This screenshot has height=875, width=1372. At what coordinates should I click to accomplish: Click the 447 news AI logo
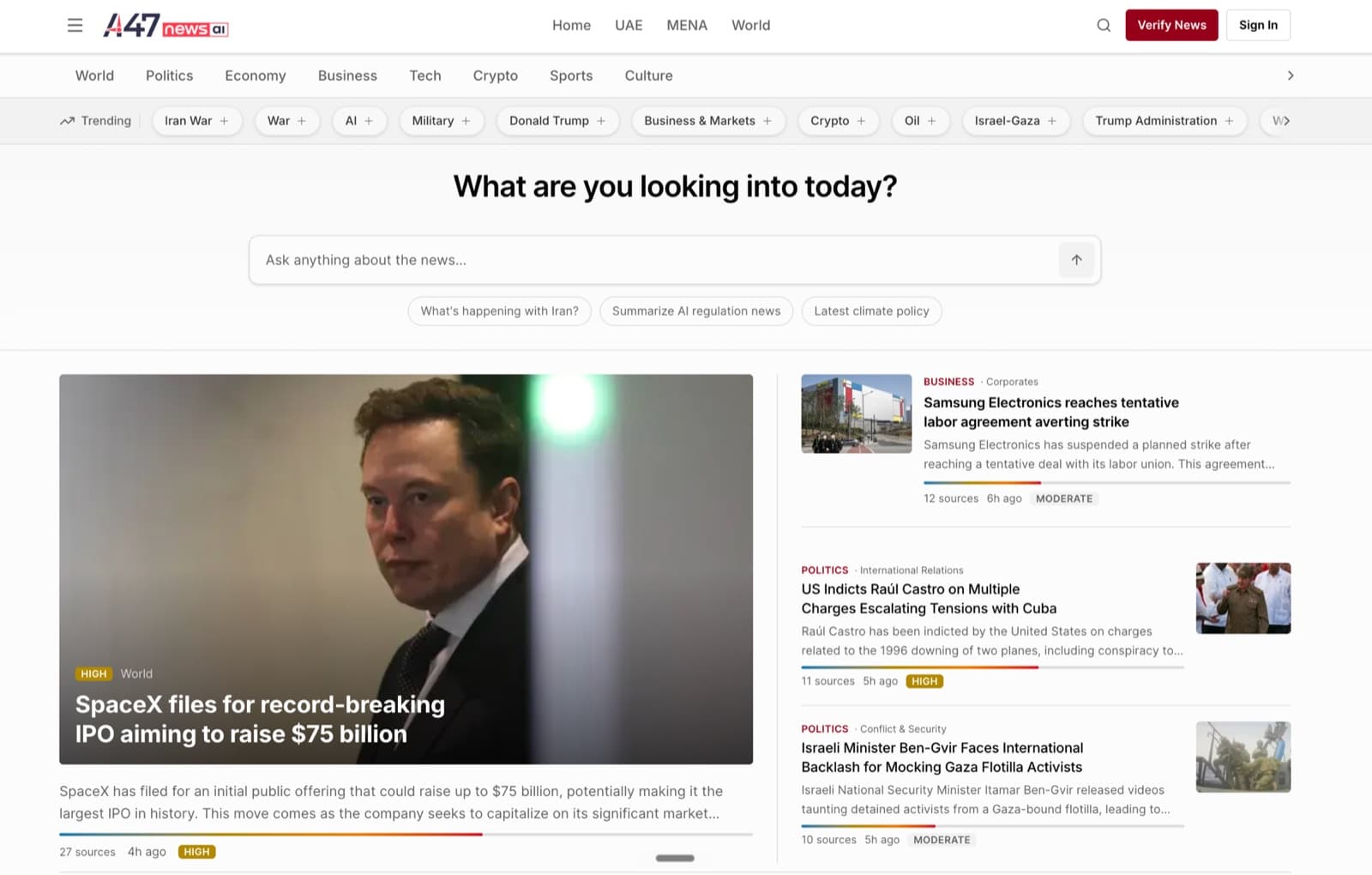(165, 25)
